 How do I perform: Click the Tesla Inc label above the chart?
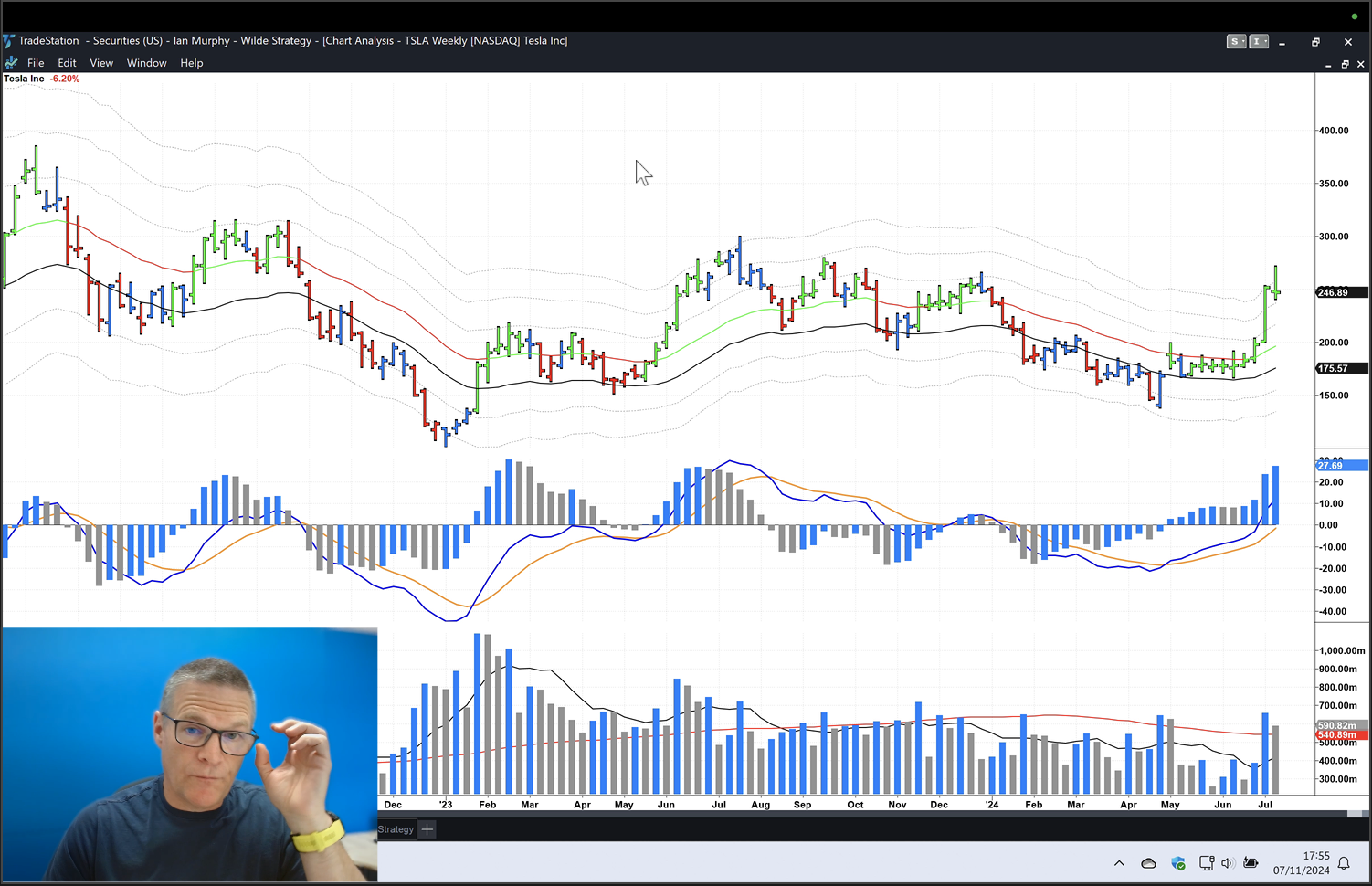pos(23,79)
